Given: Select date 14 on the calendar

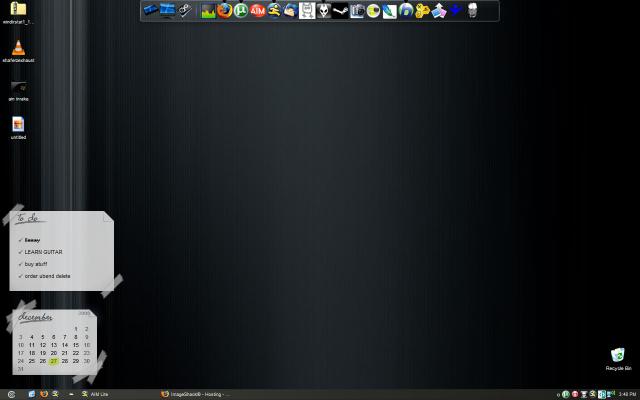Looking at the screenshot, I should (x=64, y=345).
